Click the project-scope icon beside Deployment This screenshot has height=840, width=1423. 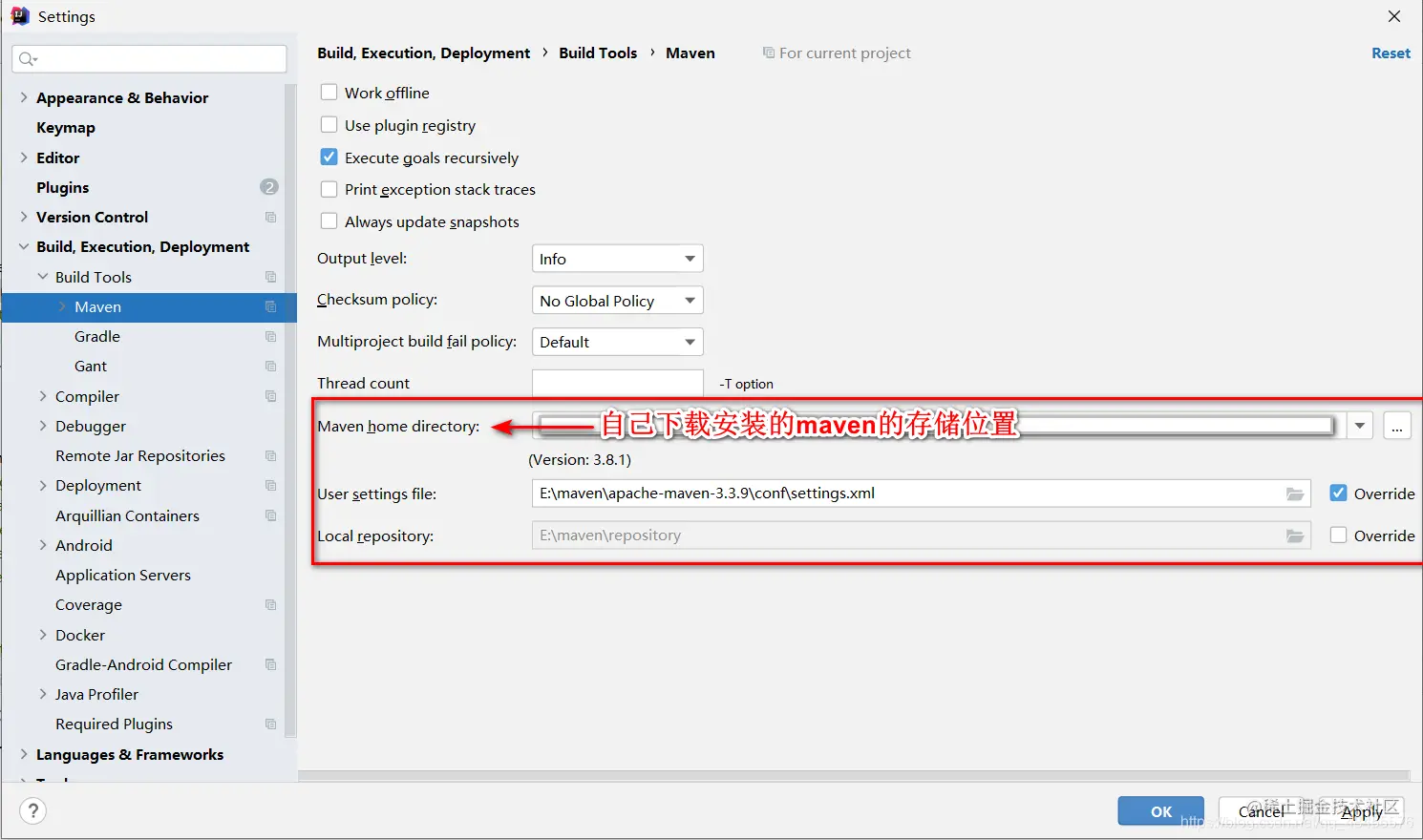[270, 486]
